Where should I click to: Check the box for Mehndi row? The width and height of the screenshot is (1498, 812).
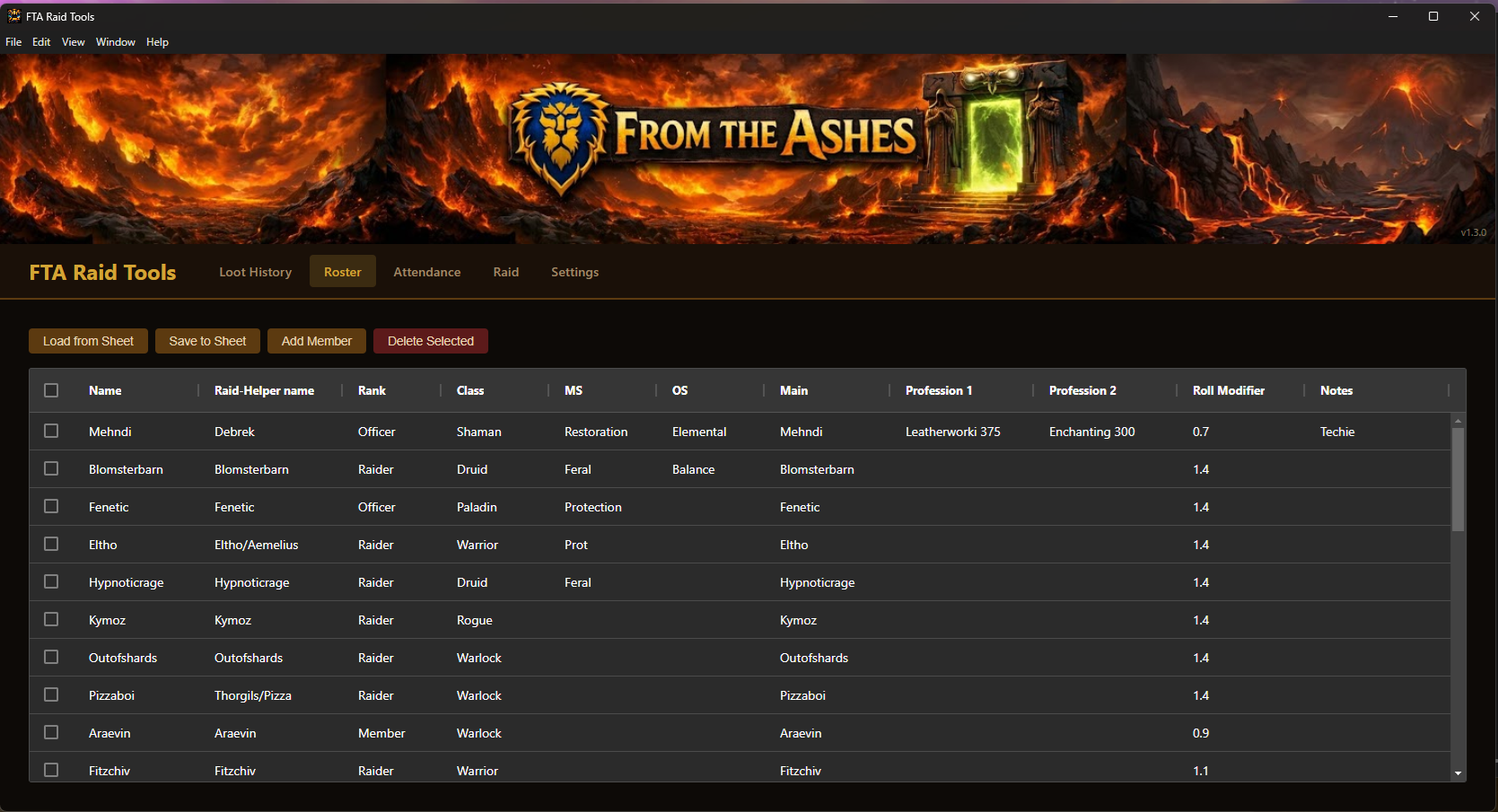[x=51, y=431]
